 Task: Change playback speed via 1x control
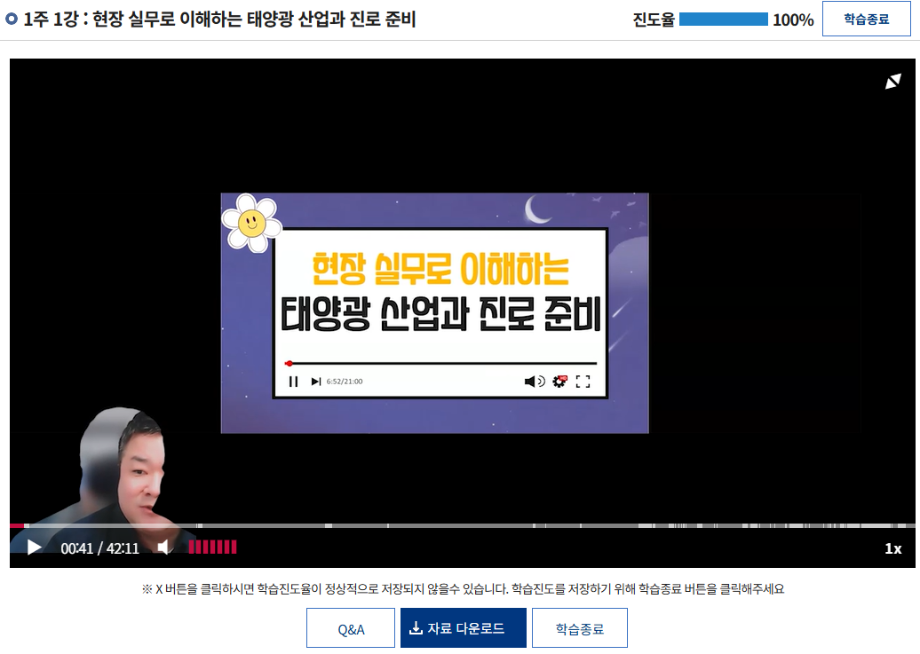tap(893, 548)
